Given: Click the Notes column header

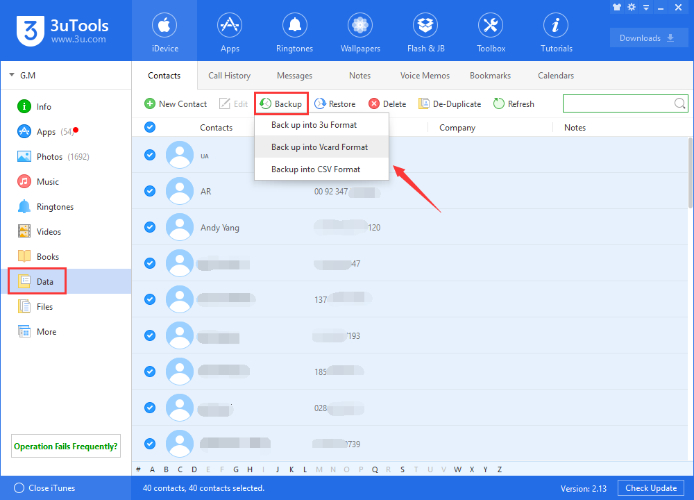Looking at the screenshot, I should 575,127.
